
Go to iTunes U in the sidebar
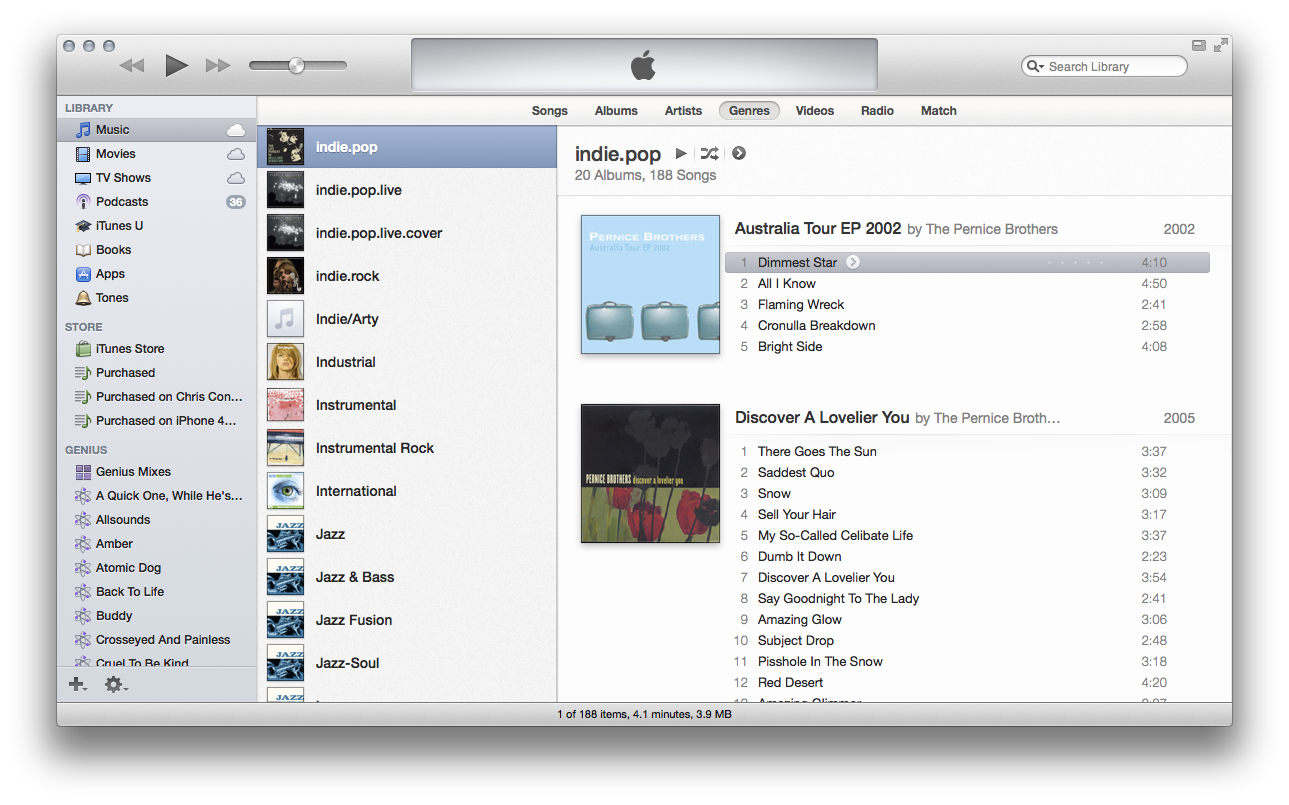tap(157, 226)
